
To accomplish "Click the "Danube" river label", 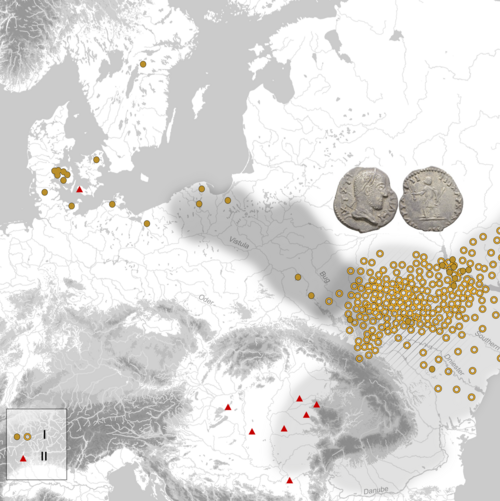I will 376,491.
